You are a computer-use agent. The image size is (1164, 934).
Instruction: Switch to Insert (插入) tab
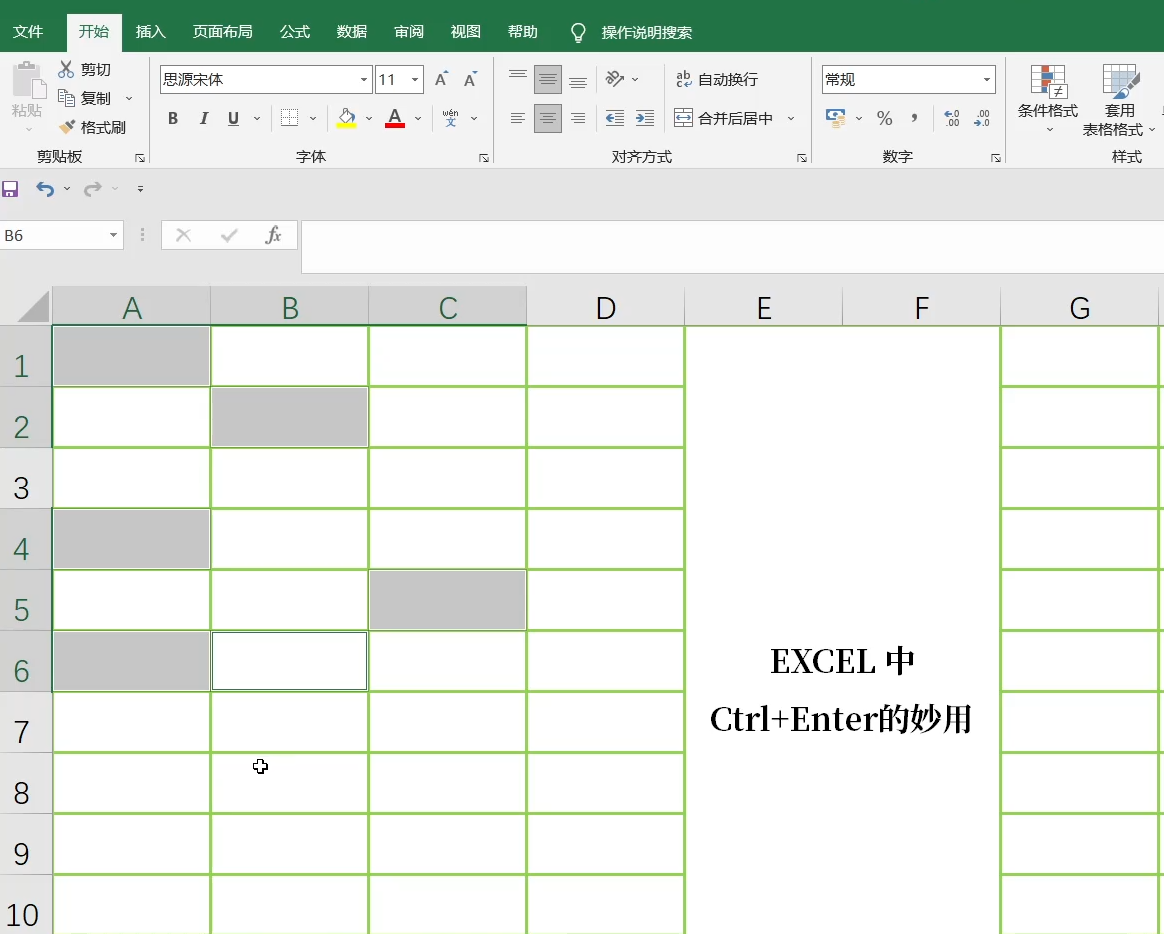click(151, 32)
